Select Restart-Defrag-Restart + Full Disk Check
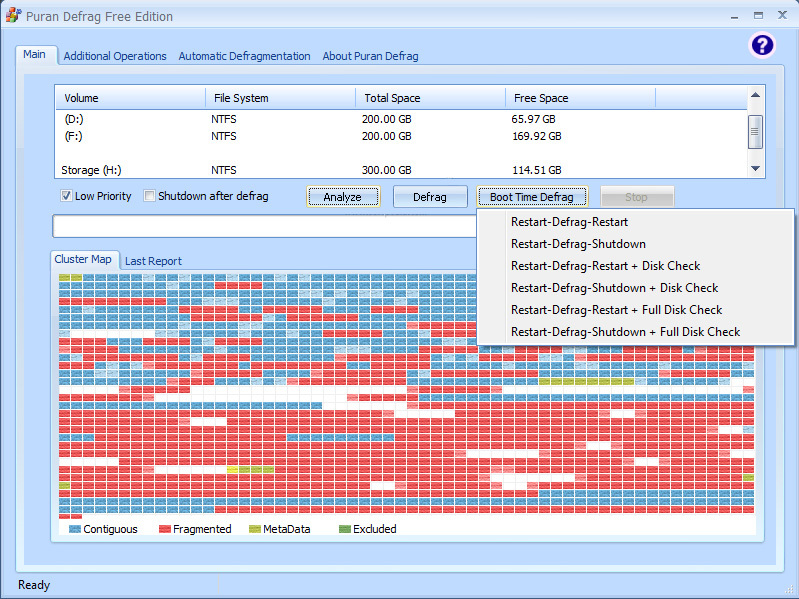799x599 pixels. pos(635,310)
